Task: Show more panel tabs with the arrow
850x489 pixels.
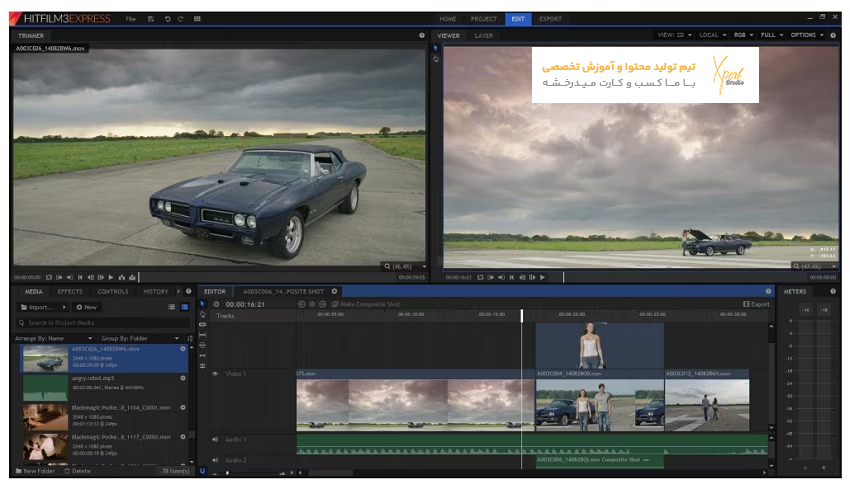Action: (178, 292)
